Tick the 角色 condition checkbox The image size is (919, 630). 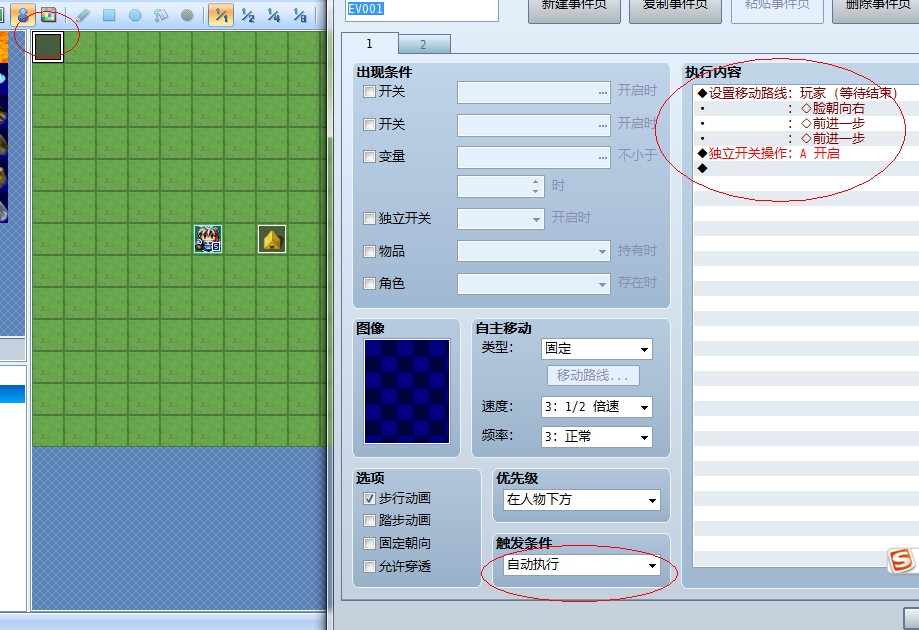pyautogui.click(x=369, y=284)
